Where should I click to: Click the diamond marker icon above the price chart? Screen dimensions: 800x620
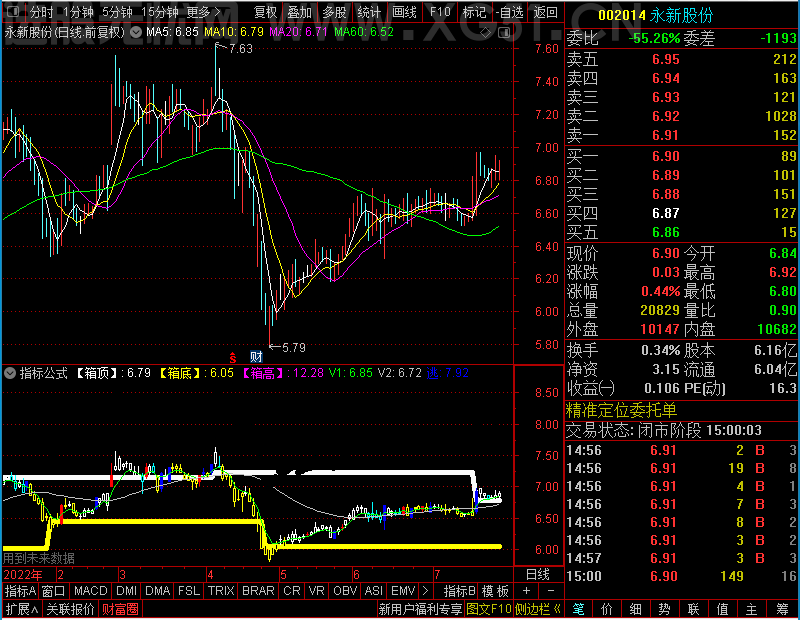point(486,33)
